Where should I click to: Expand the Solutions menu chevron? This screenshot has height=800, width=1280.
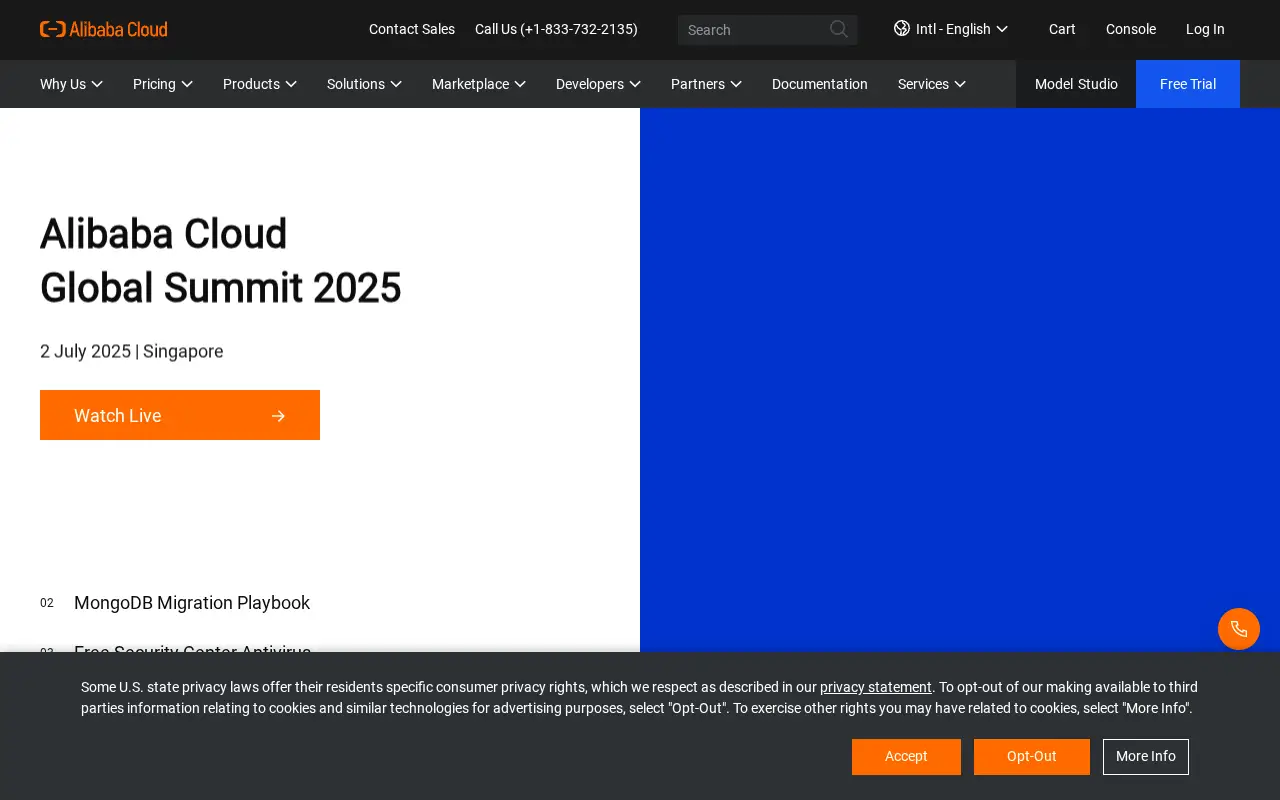coord(396,84)
